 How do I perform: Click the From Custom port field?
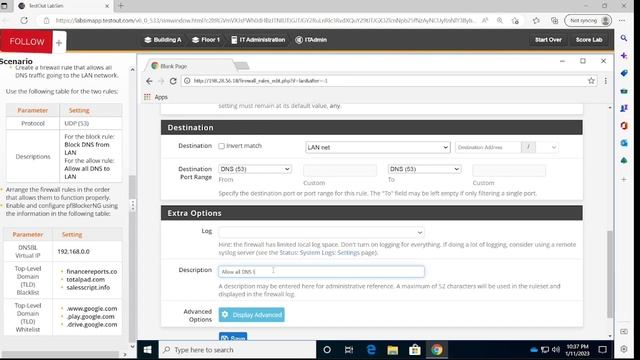pos(340,170)
